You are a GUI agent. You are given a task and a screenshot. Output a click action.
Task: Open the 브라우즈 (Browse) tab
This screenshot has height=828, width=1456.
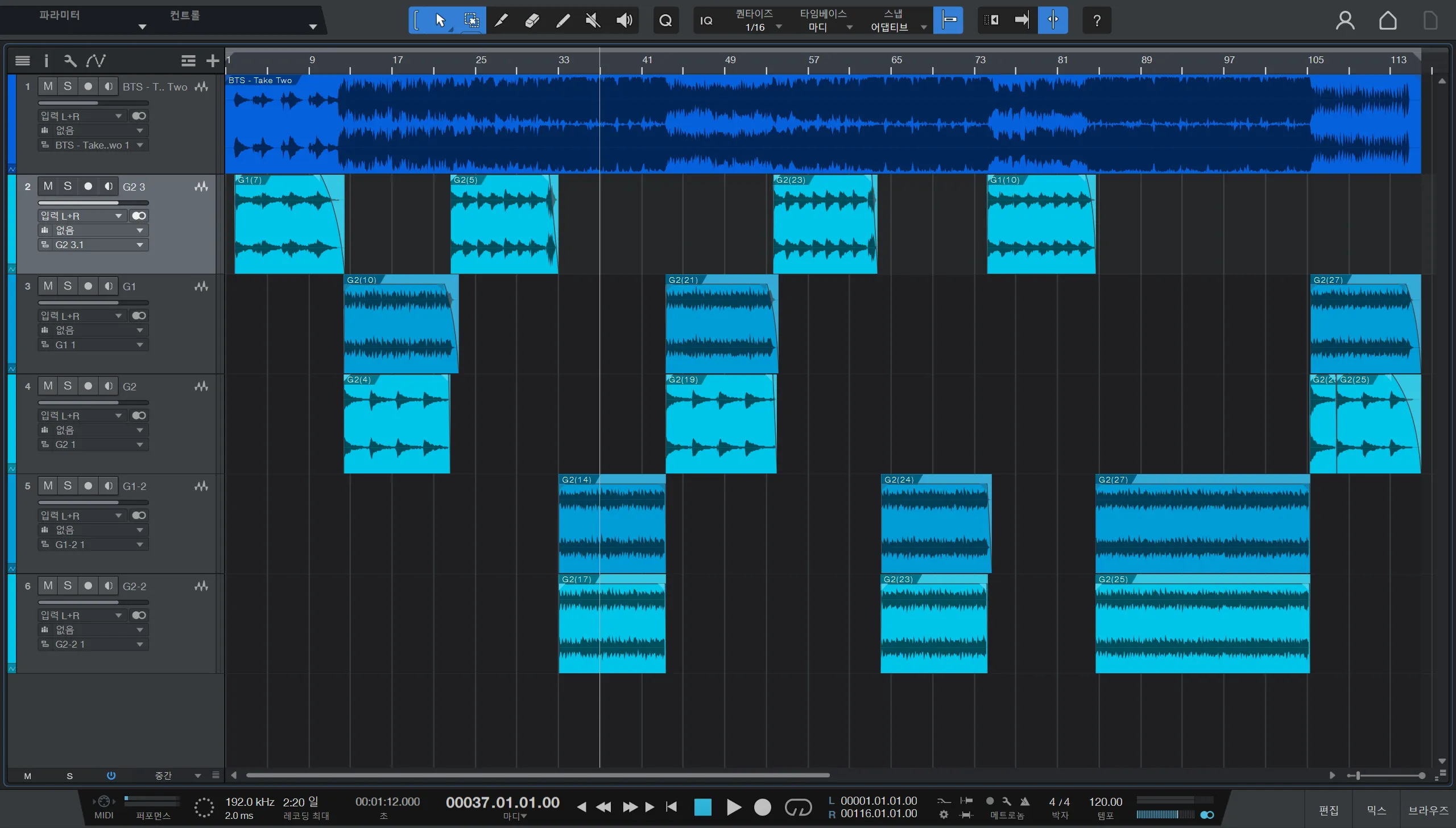coord(1428,810)
